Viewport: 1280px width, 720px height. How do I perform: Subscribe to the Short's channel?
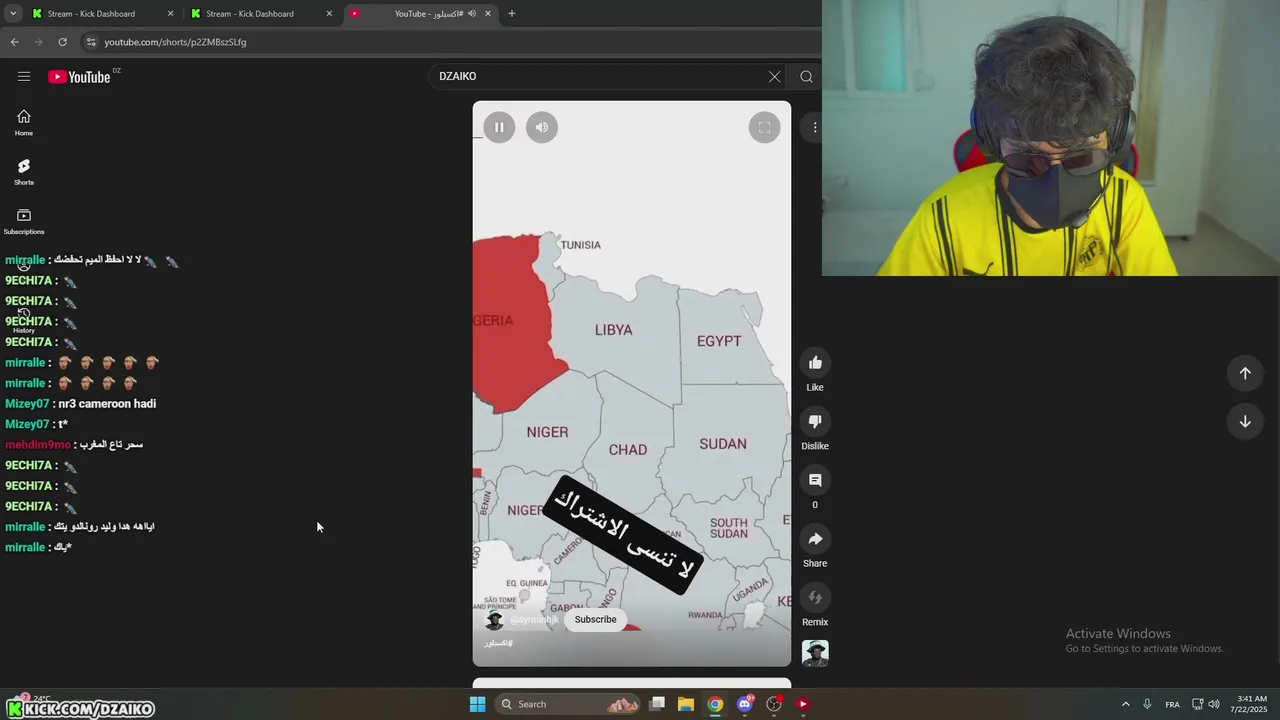pyautogui.click(x=595, y=620)
